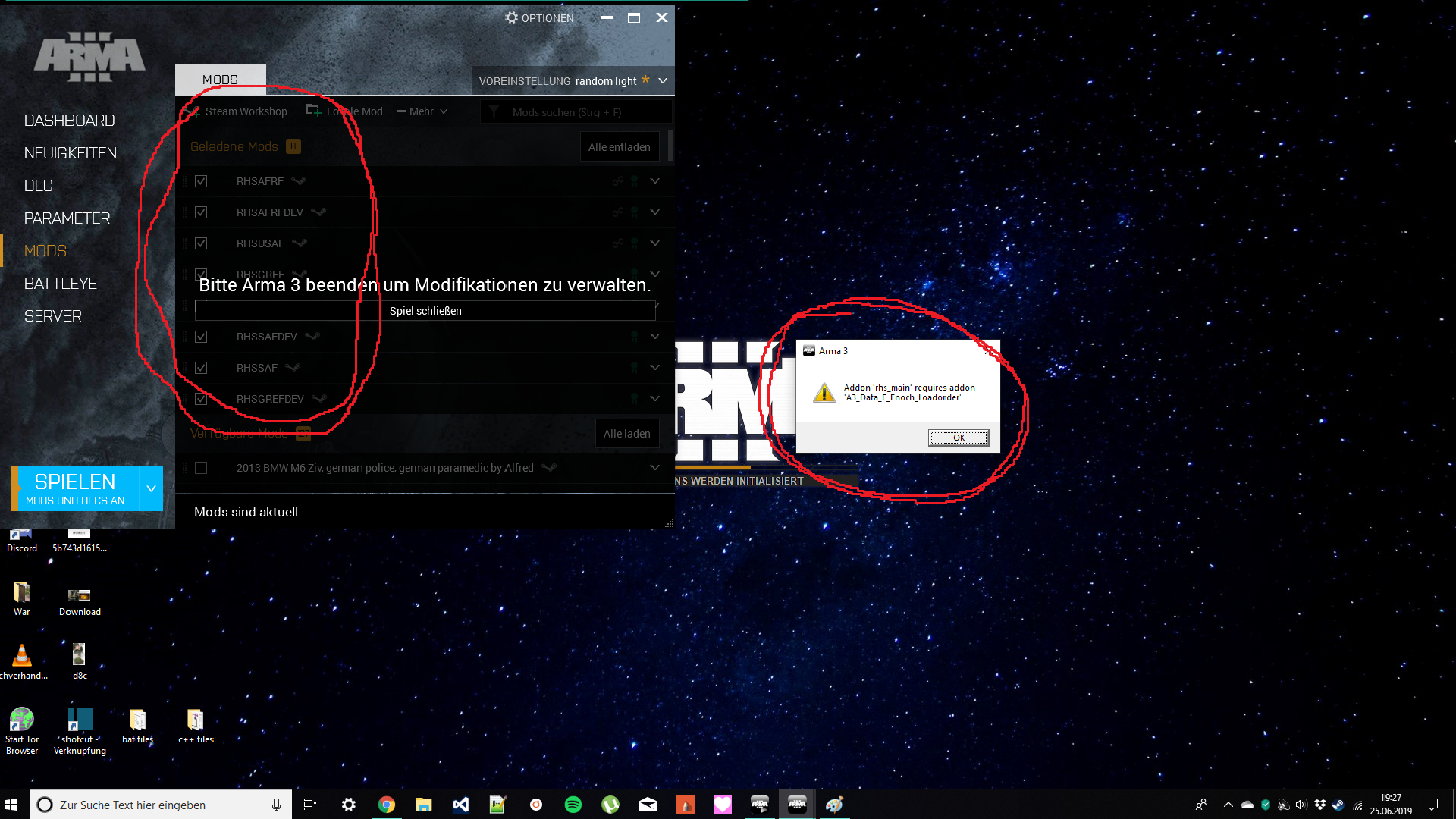Click Lokale Mod folder-plus icon
Image resolution: width=1456 pixels, height=819 pixels.
point(313,111)
